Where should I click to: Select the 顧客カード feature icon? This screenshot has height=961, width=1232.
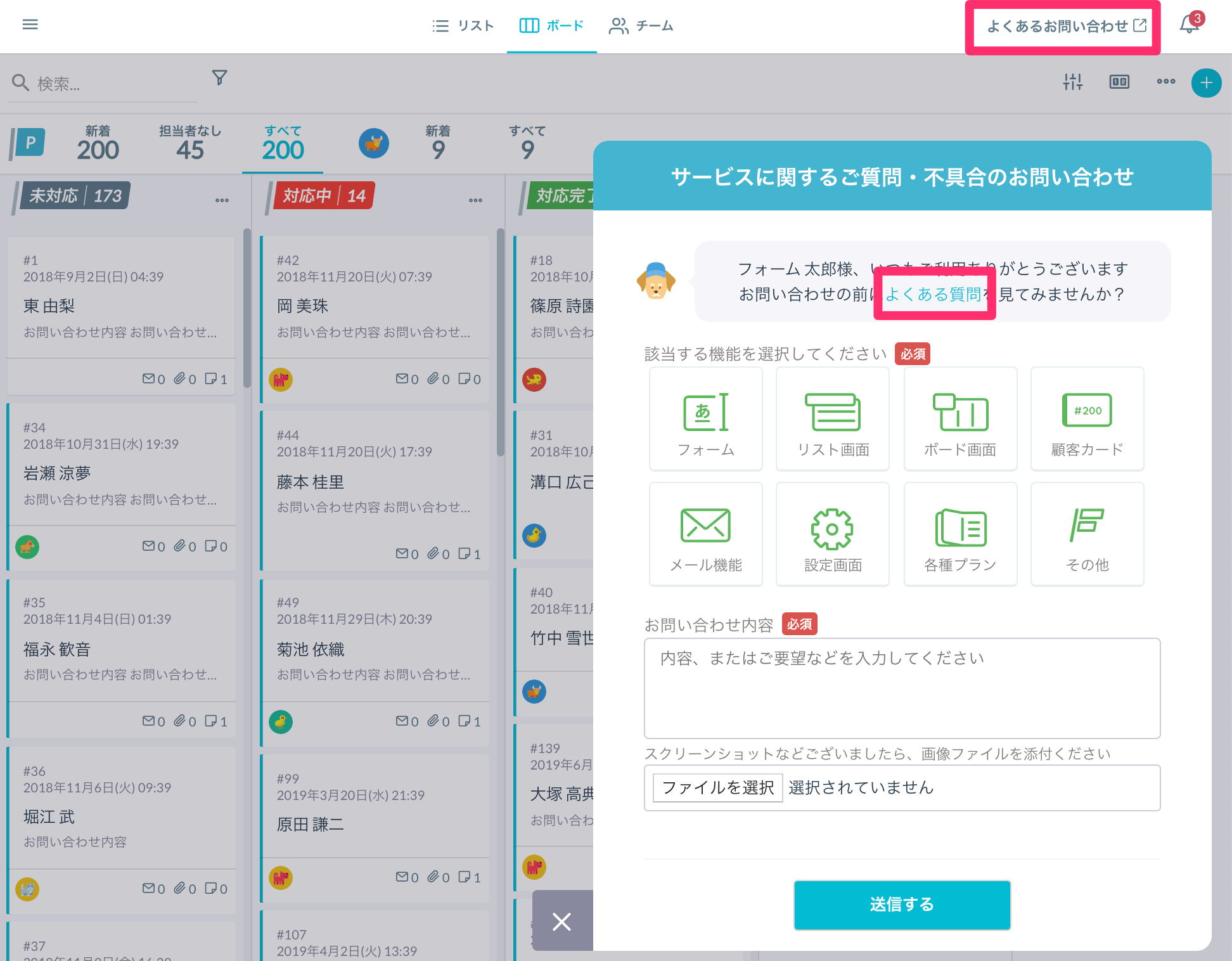pyautogui.click(x=1087, y=418)
